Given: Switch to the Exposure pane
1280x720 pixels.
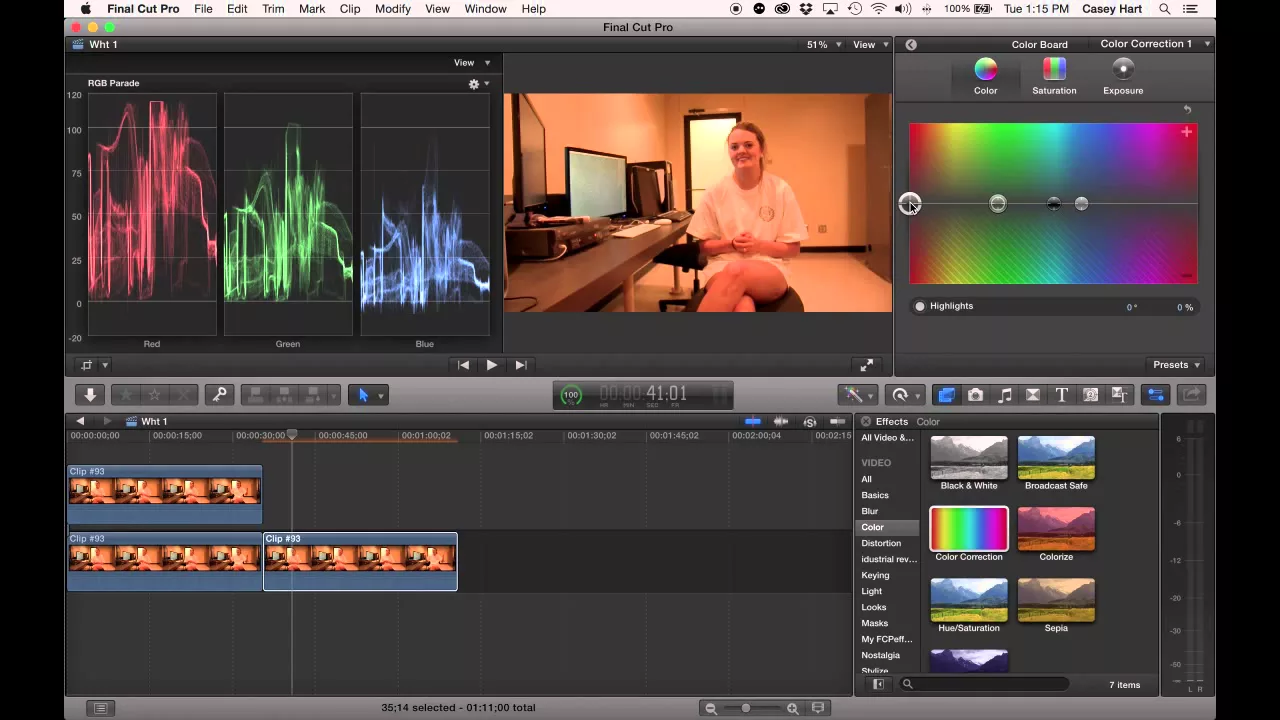Looking at the screenshot, I should (1123, 77).
